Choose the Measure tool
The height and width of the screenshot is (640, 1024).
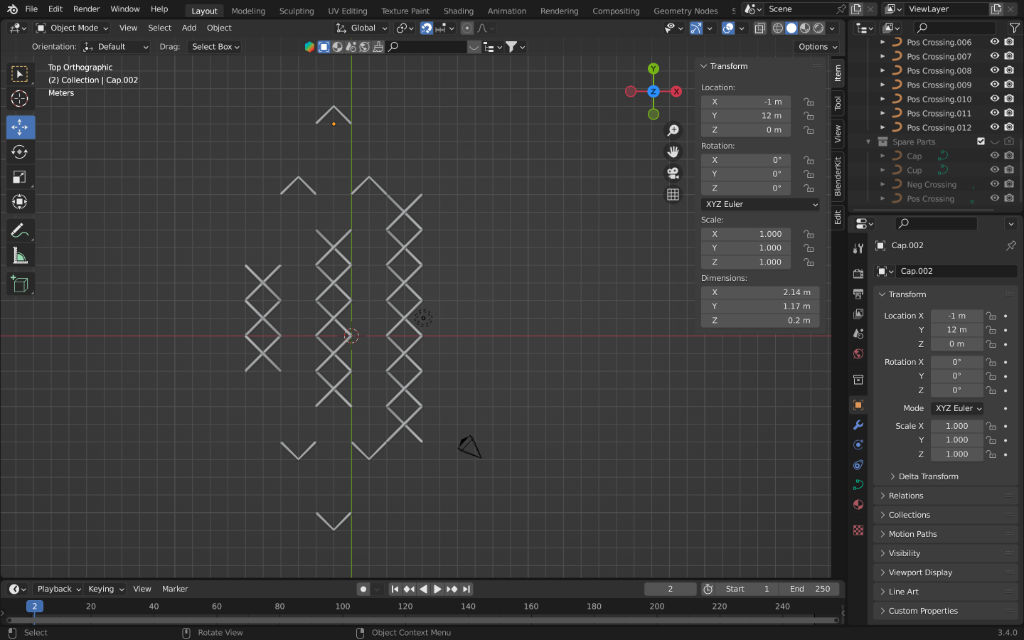pos(20,256)
